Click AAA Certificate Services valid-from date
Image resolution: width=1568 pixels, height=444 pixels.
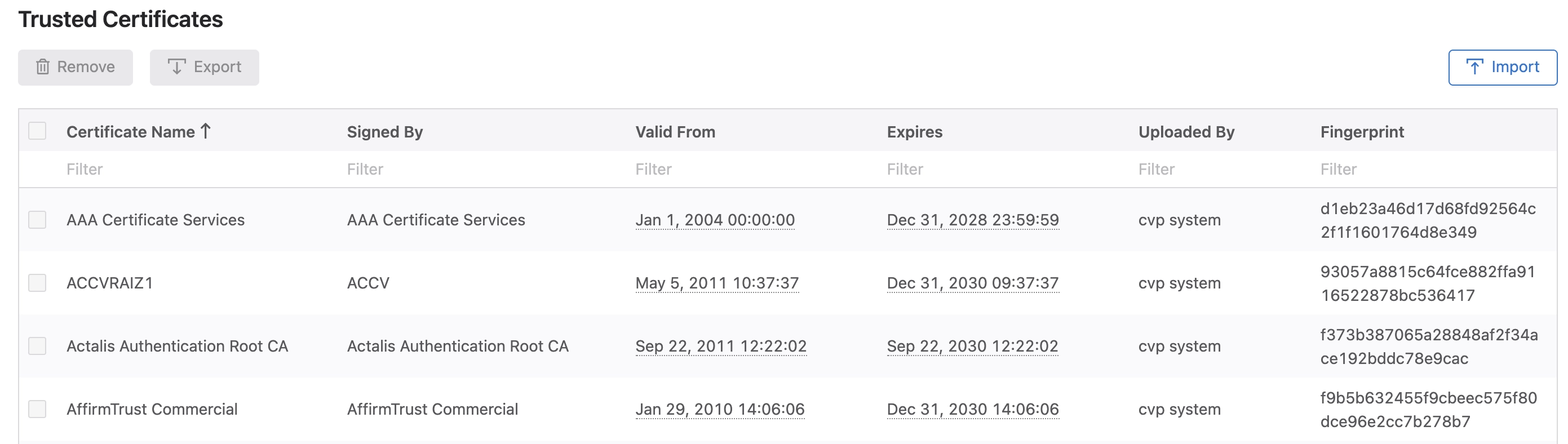(x=715, y=220)
